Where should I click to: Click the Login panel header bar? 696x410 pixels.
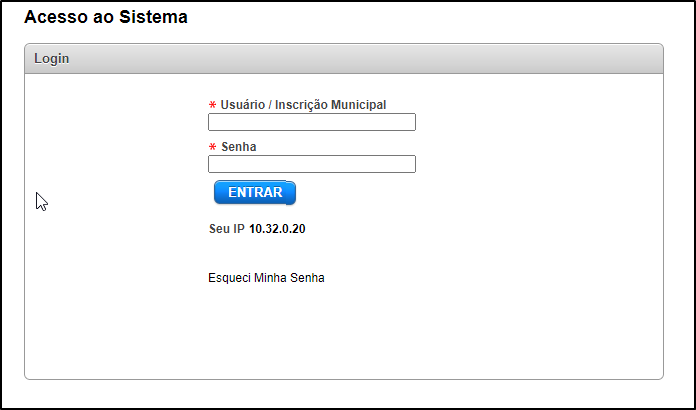tap(343, 59)
